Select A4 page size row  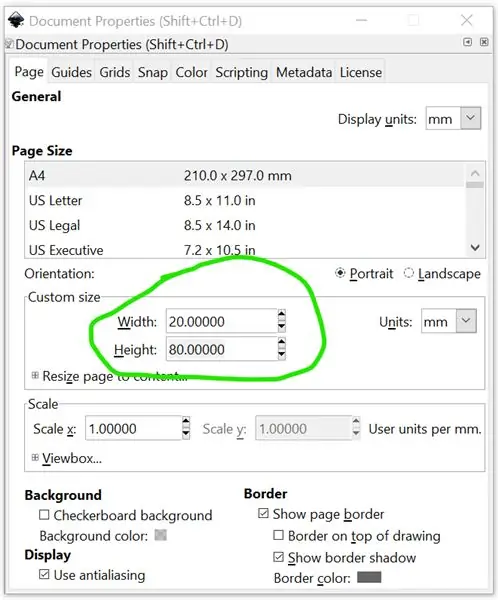(245, 176)
